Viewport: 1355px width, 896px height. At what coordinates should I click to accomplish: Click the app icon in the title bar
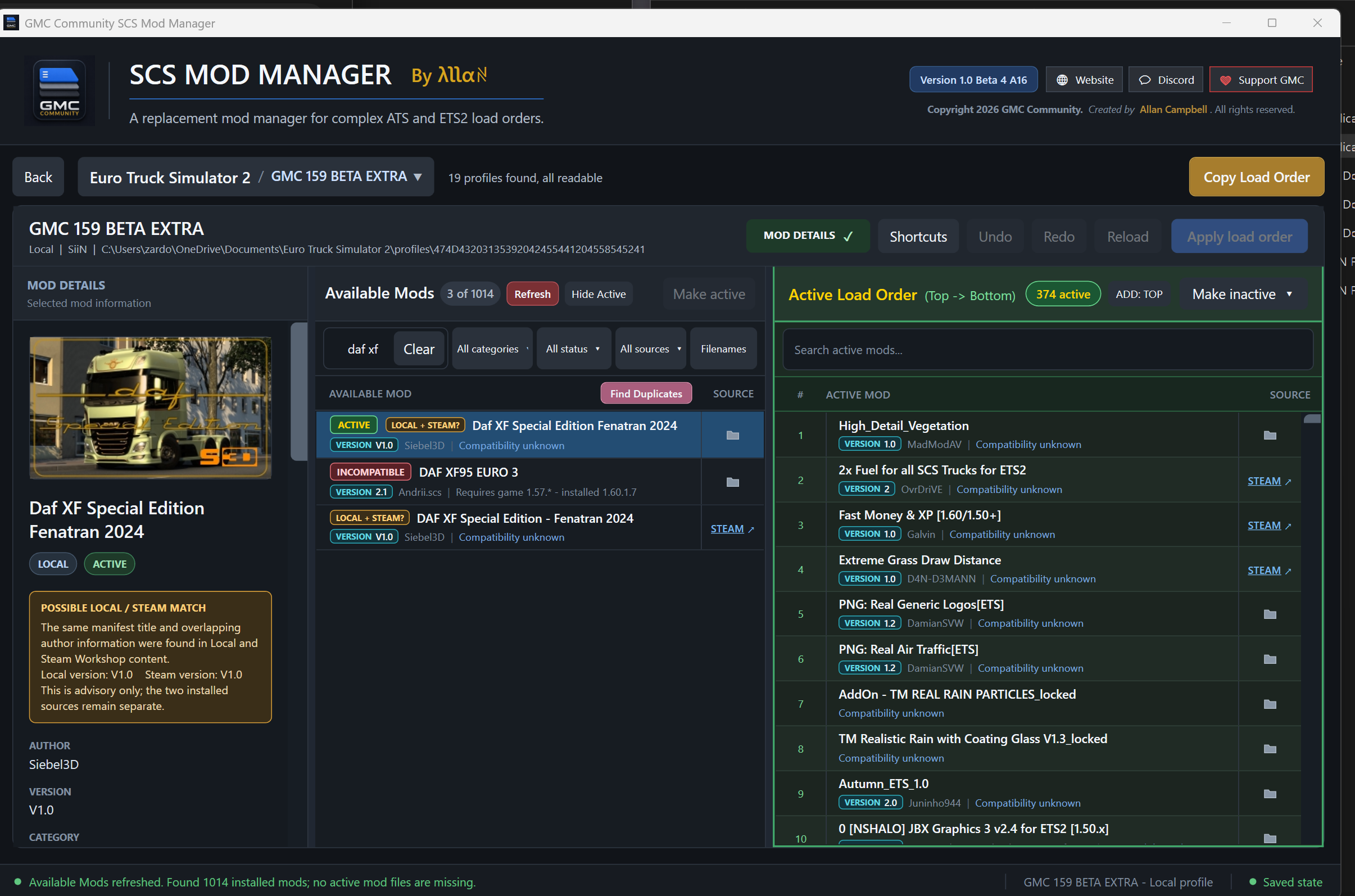point(11,23)
